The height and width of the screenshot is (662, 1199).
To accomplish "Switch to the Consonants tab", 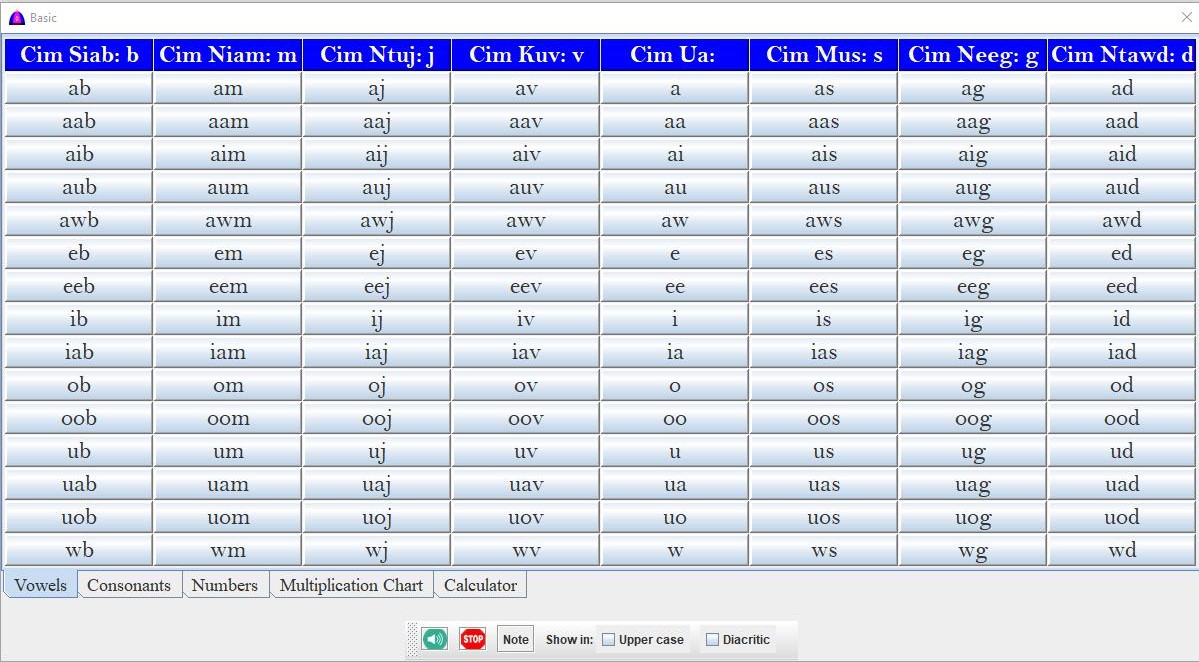I will (x=129, y=585).
